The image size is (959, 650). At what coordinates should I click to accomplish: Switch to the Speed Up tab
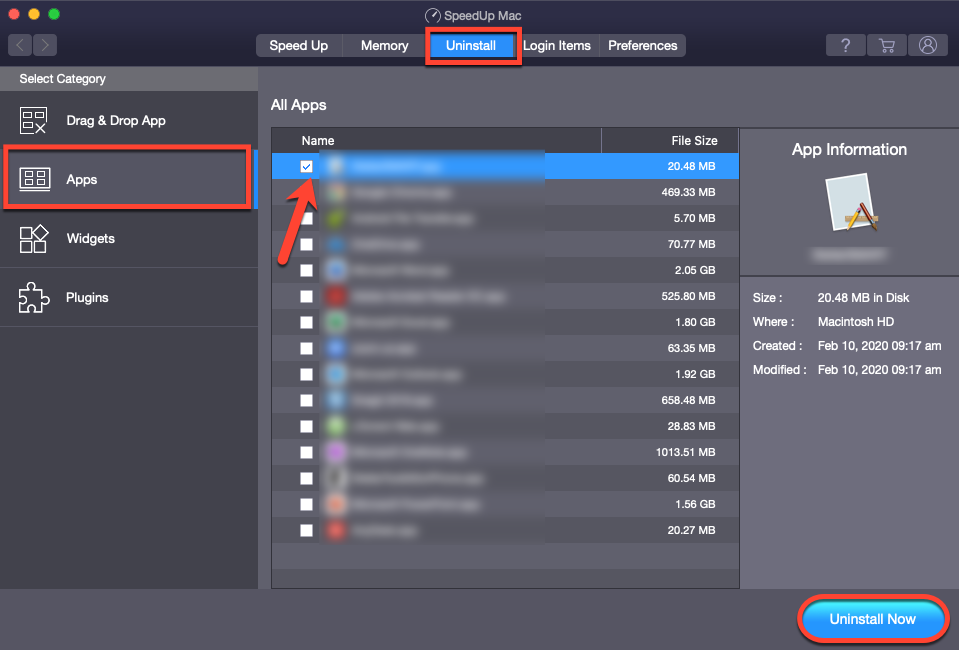(x=298, y=46)
